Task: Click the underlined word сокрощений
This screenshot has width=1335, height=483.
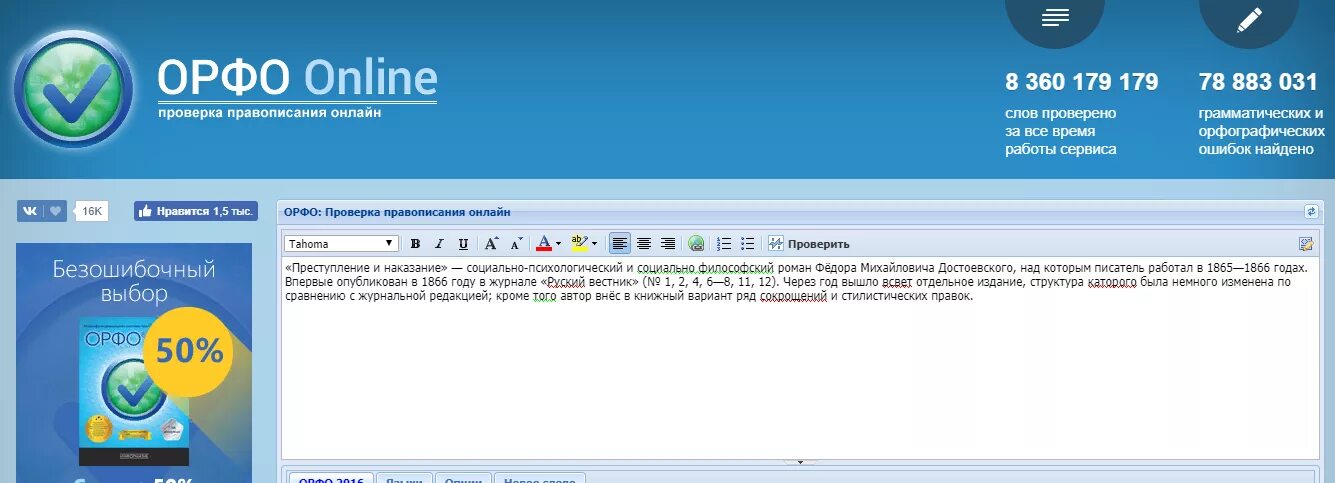Action: pos(792,296)
